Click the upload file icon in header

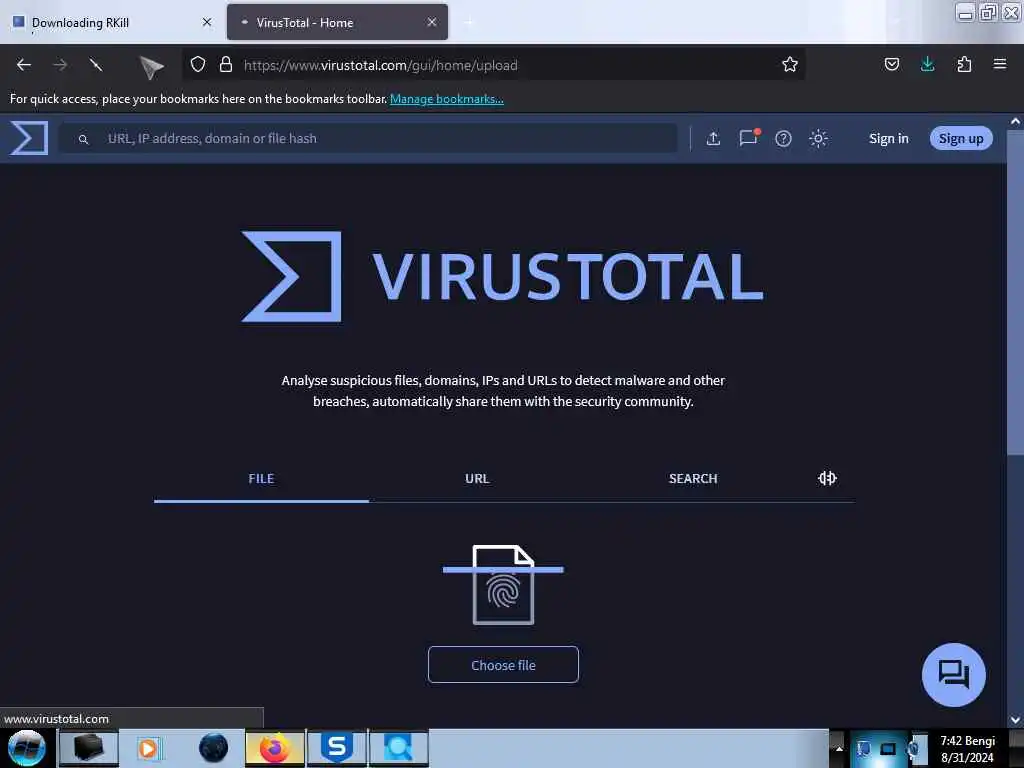713,138
